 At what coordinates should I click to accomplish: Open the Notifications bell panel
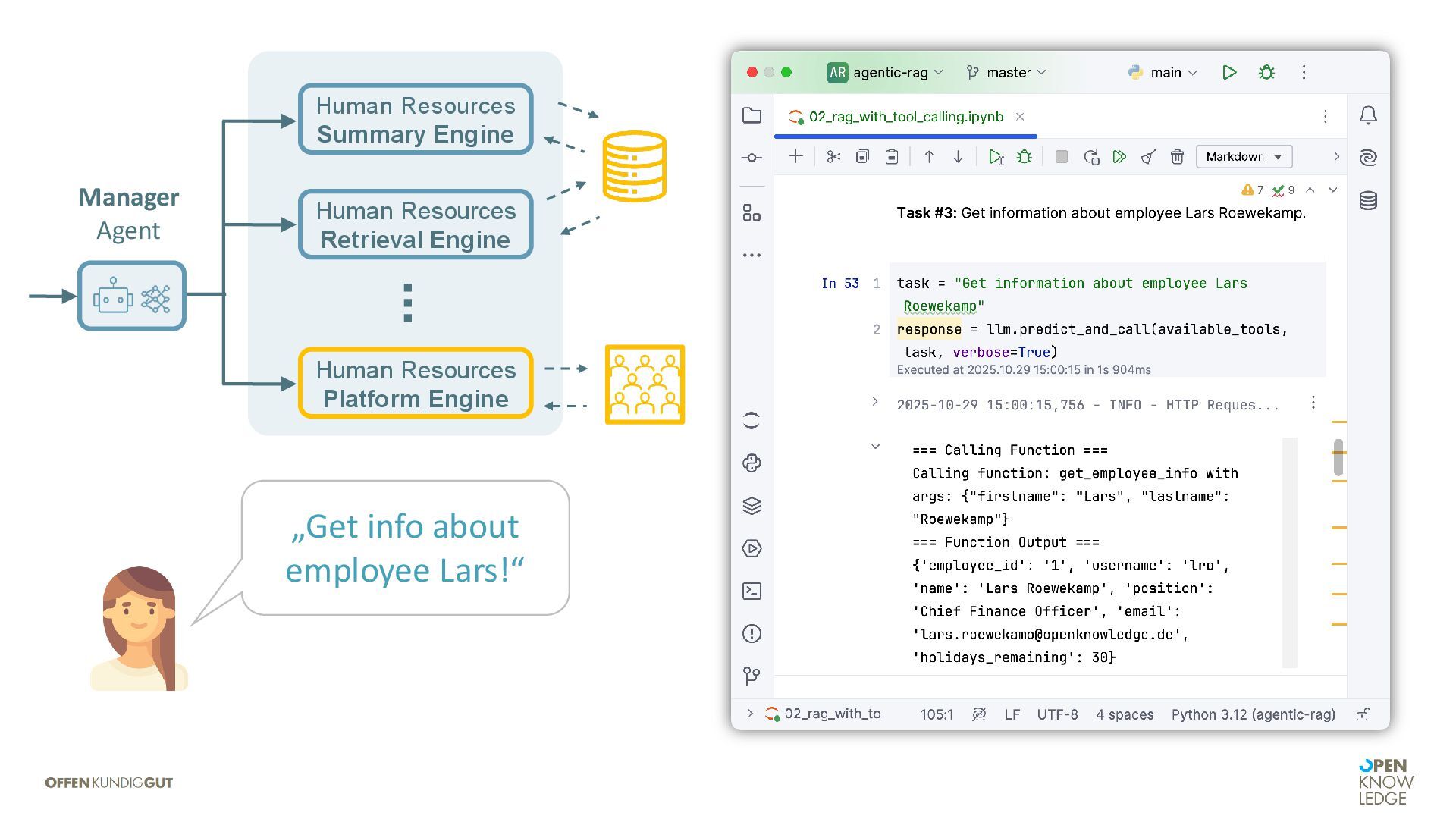[1368, 115]
